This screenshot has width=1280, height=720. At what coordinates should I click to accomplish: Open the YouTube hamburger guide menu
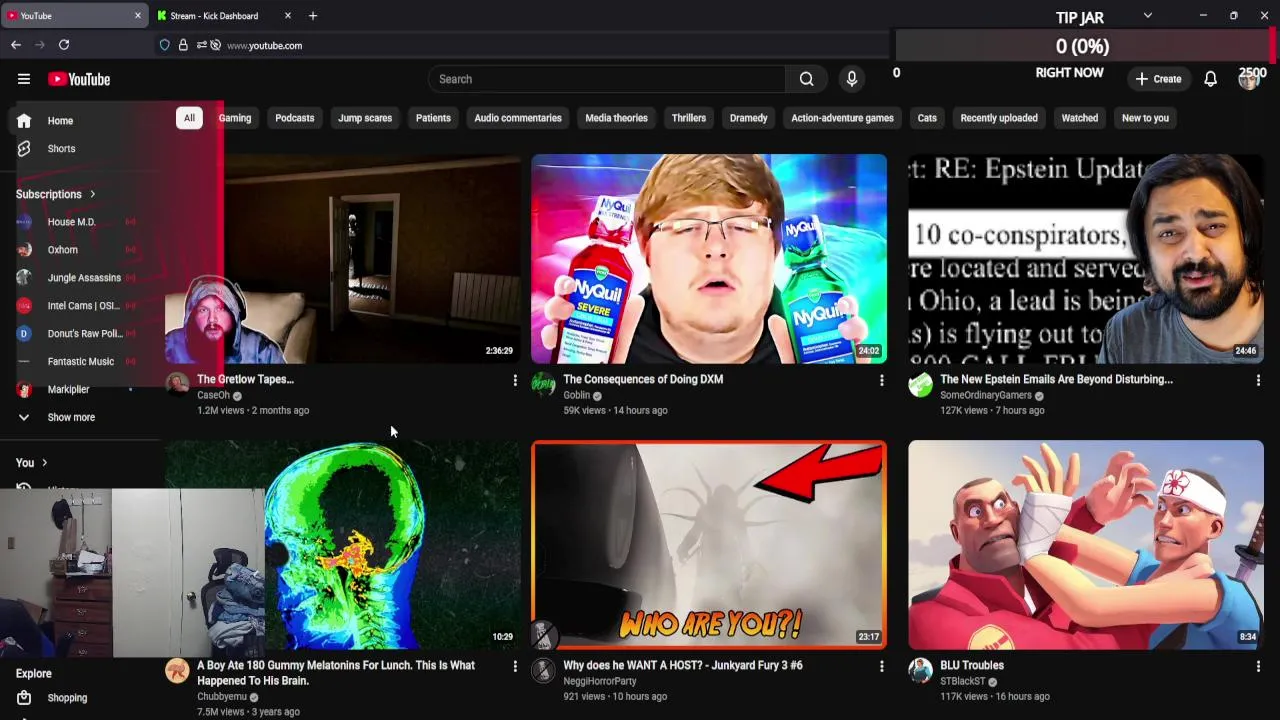24,79
